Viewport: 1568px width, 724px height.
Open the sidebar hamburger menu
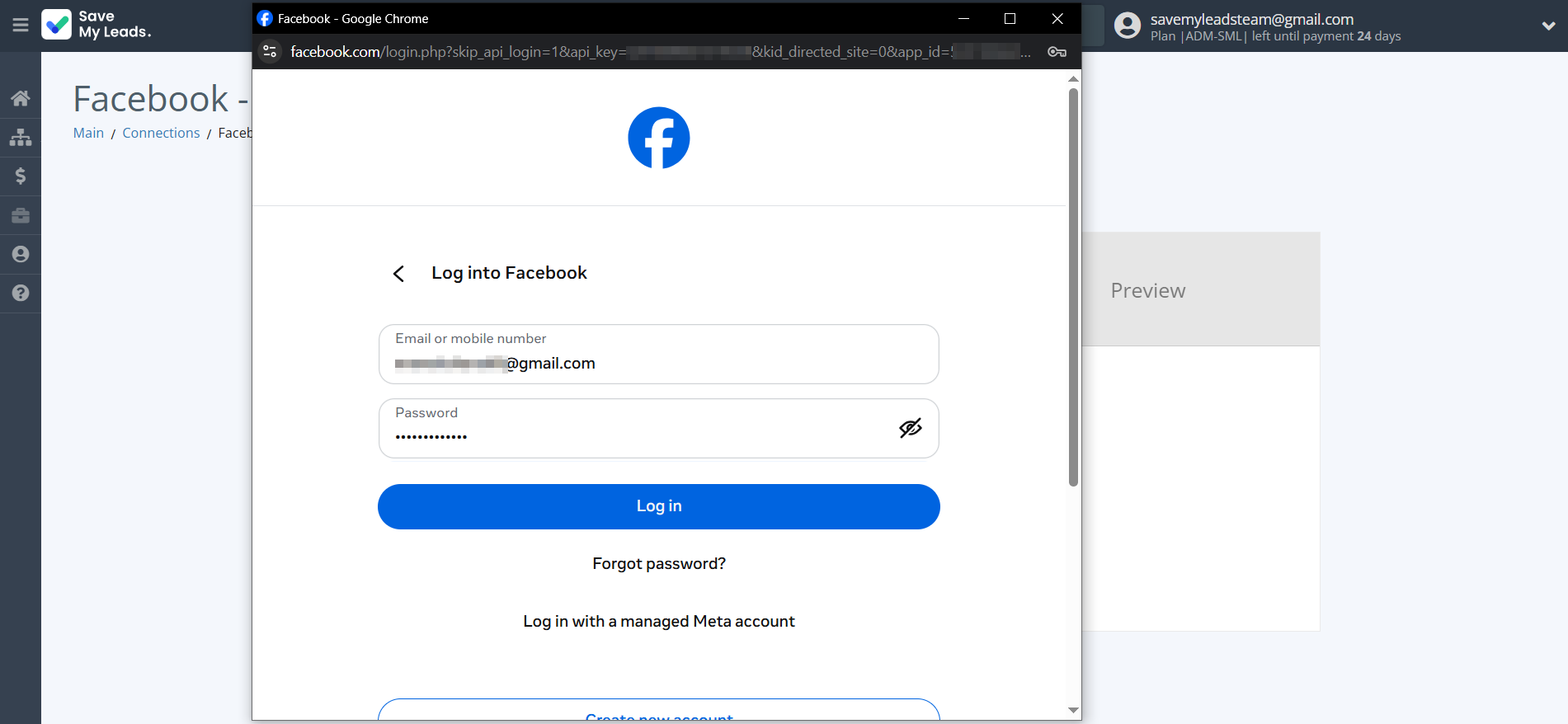[20, 25]
